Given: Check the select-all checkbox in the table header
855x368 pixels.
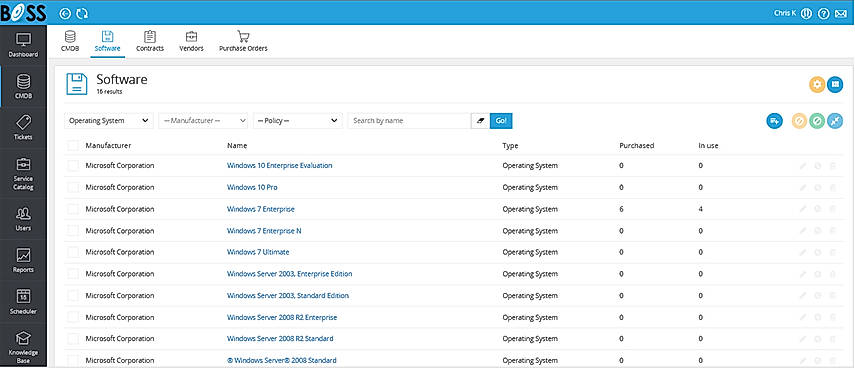Looking at the screenshot, I should [x=73, y=146].
